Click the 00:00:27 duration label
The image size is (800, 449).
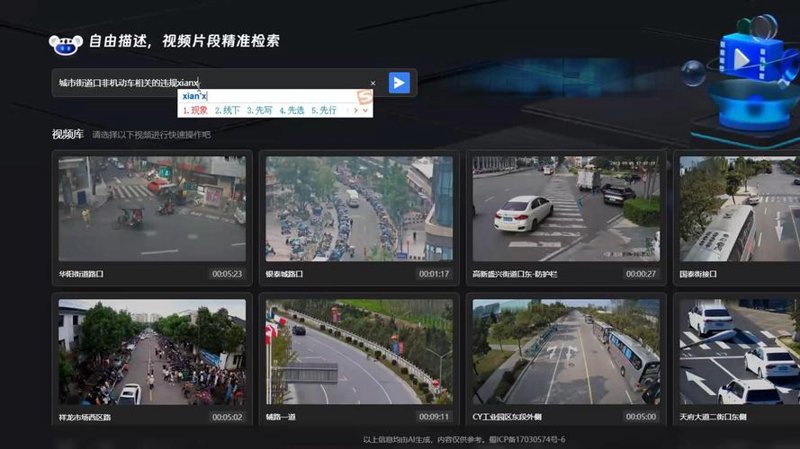pos(641,274)
